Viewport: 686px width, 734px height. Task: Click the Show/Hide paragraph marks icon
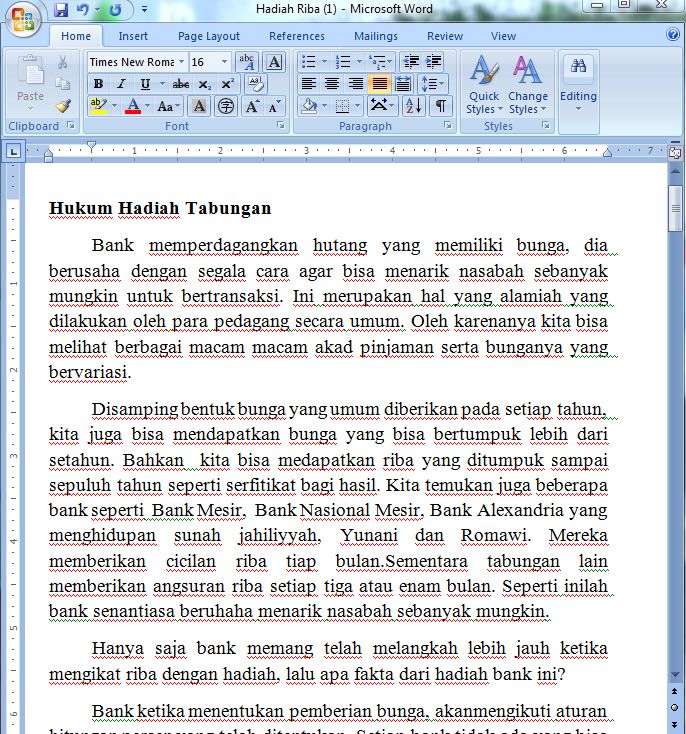click(441, 106)
